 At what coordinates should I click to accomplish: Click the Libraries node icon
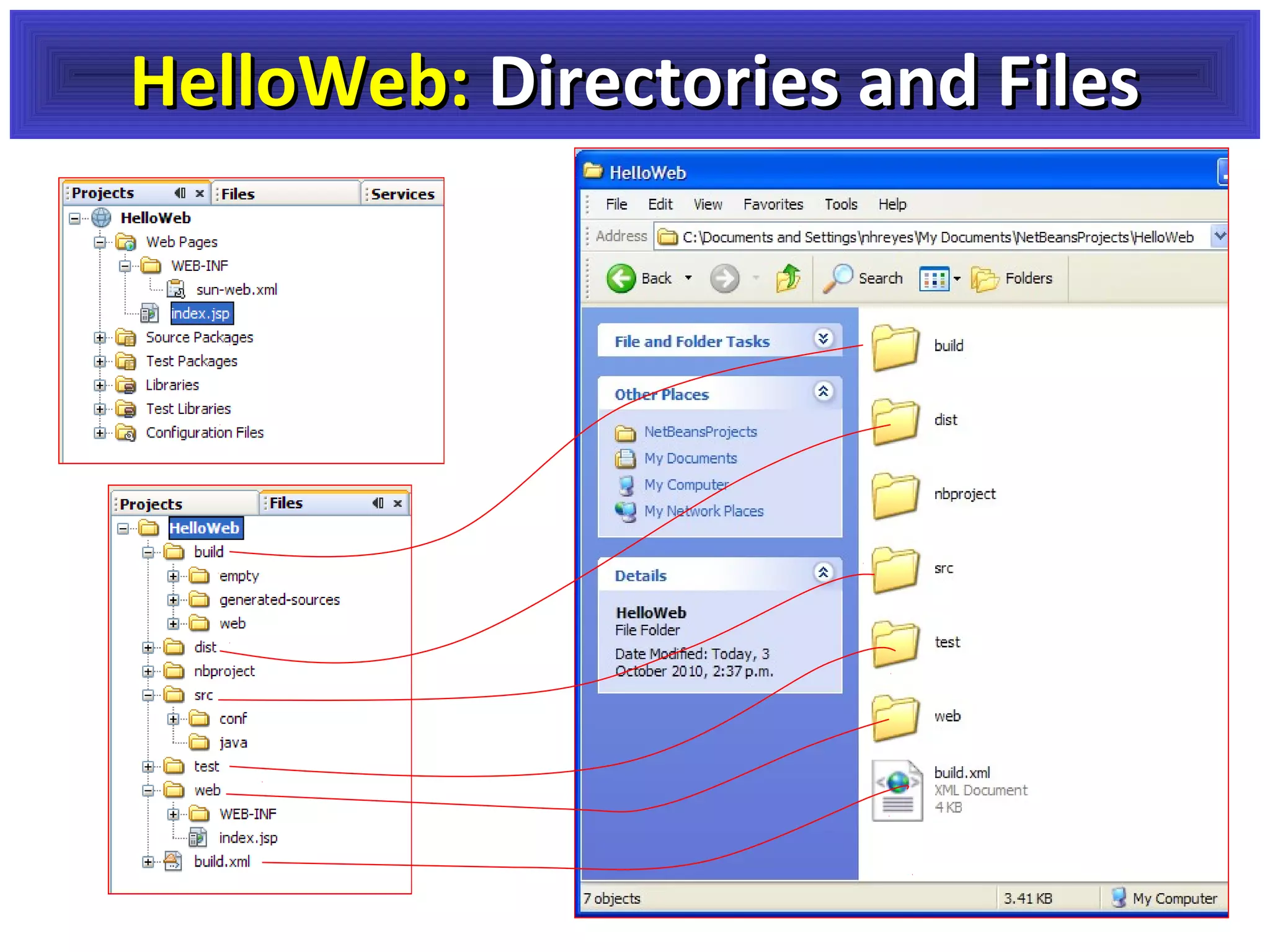click(x=126, y=385)
